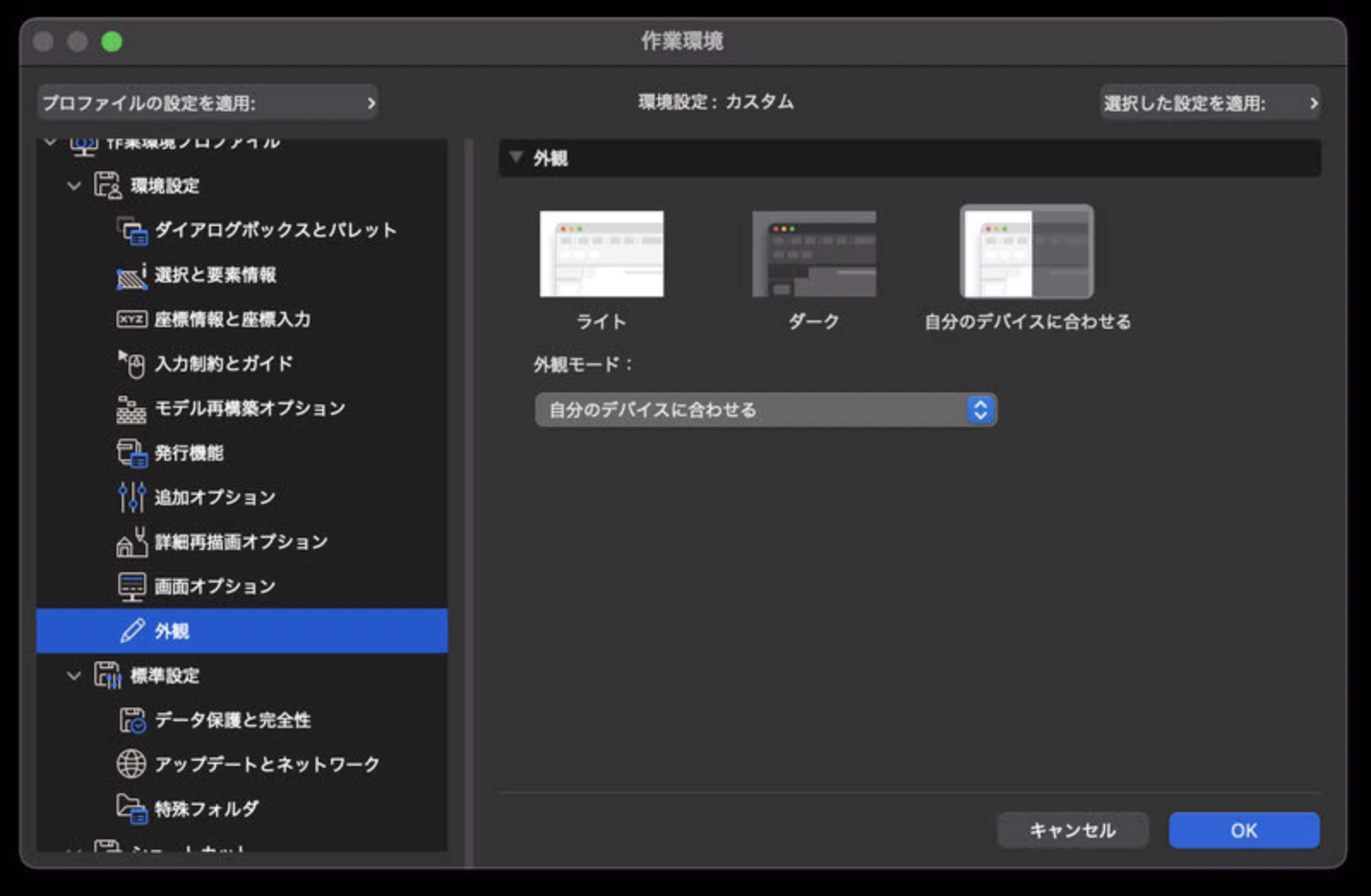Click the モデル再構築オプション icon
Viewport: 1371px width, 896px height.
[132, 409]
